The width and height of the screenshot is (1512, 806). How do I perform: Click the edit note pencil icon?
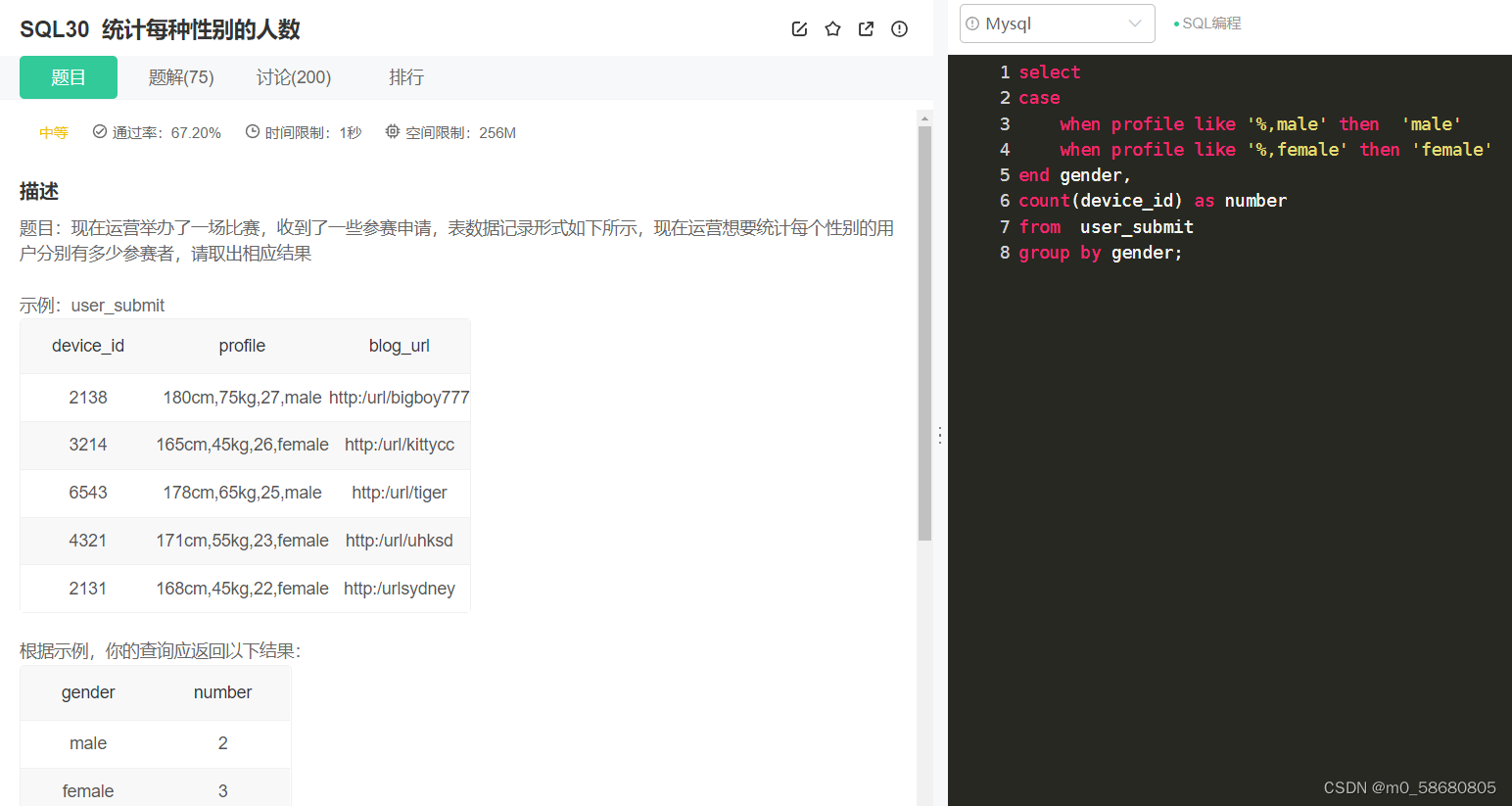pyautogui.click(x=799, y=29)
